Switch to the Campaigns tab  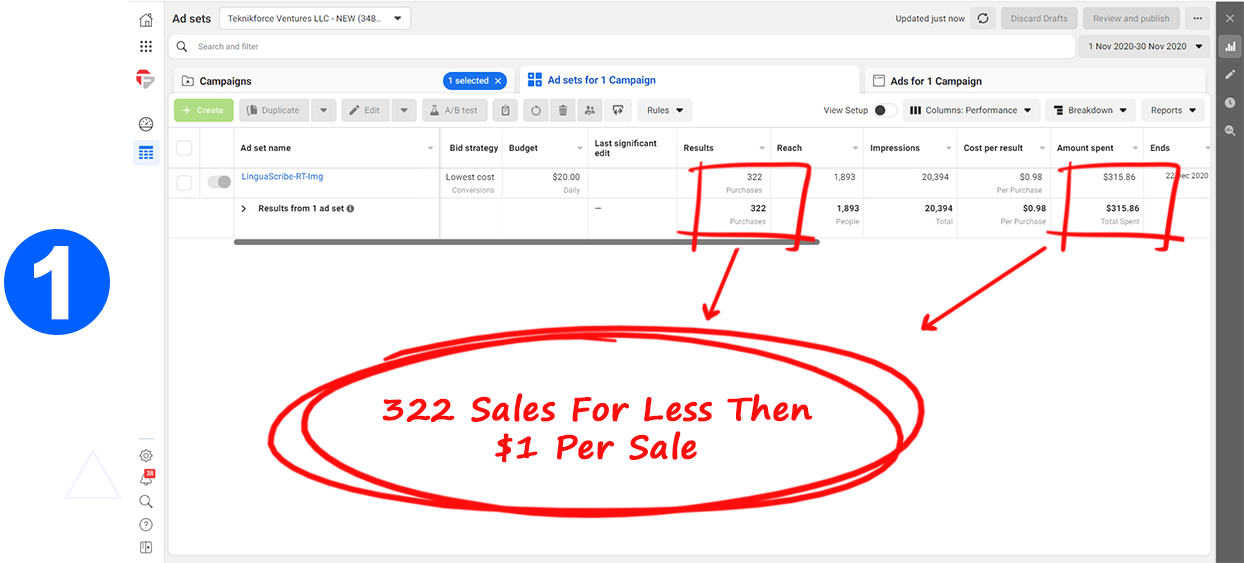point(225,81)
